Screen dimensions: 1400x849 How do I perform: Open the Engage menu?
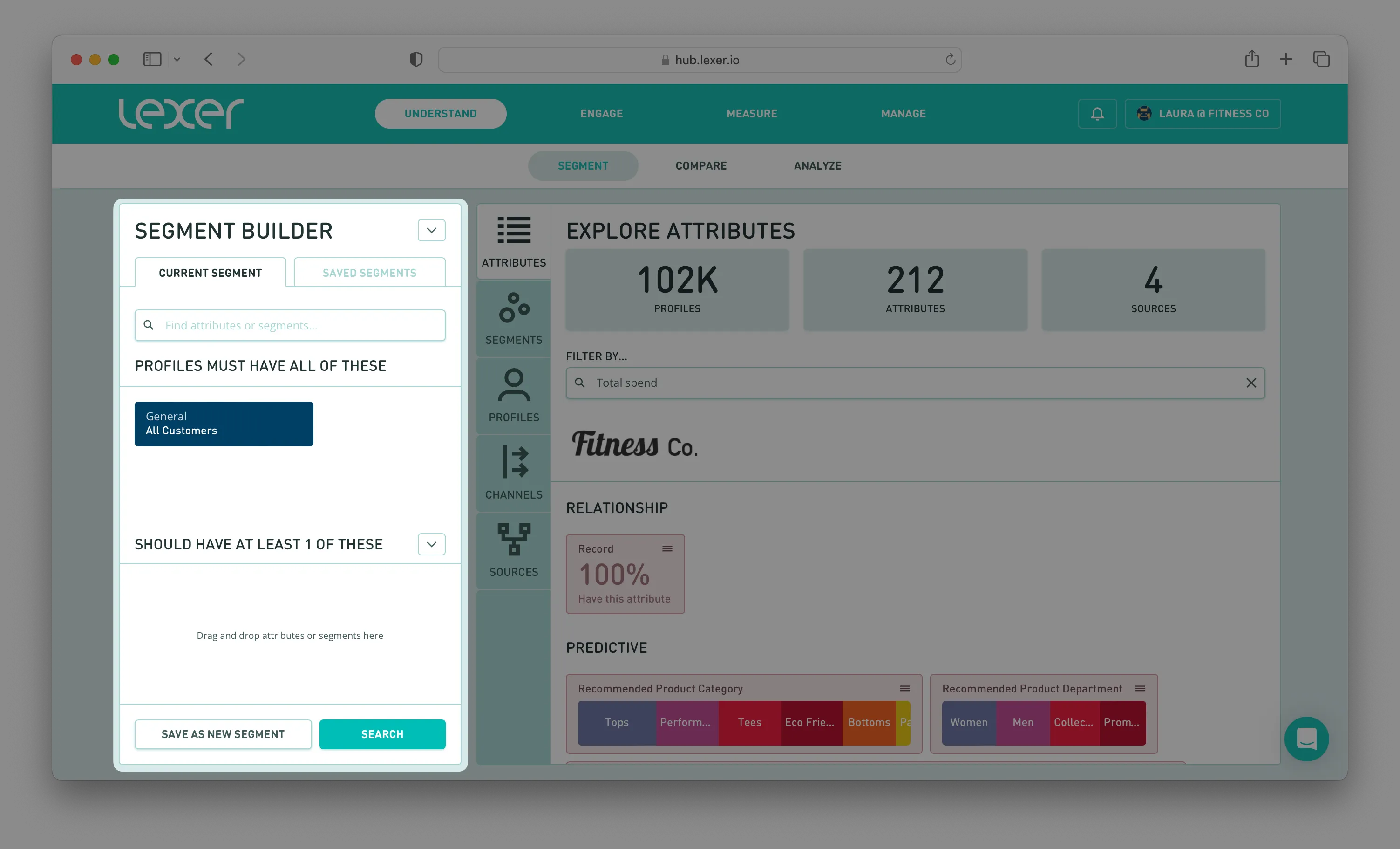click(x=601, y=114)
